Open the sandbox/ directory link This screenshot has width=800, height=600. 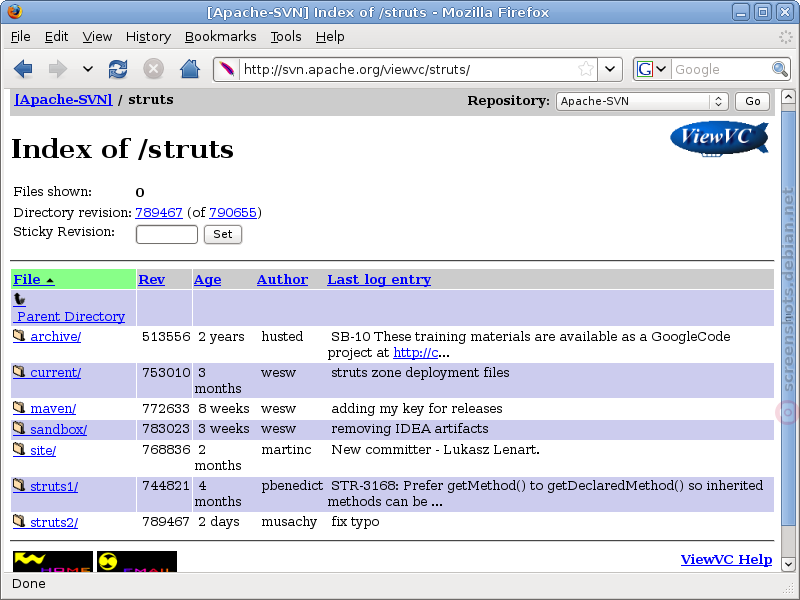tap(59, 429)
